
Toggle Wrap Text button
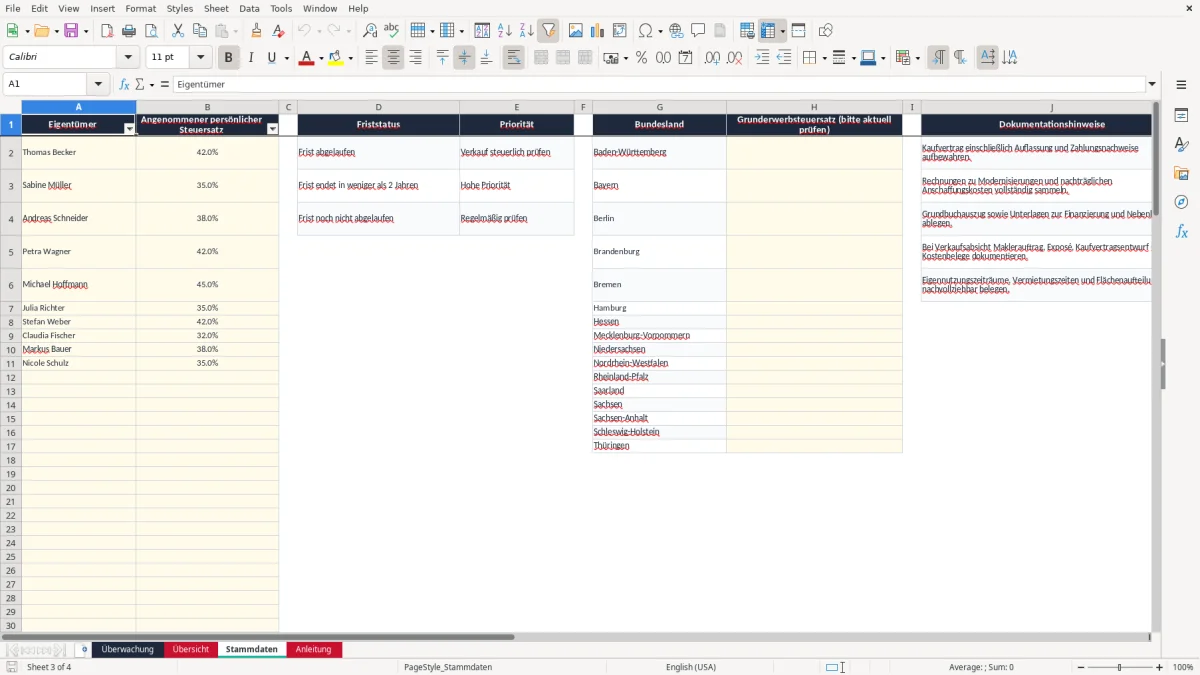[513, 58]
